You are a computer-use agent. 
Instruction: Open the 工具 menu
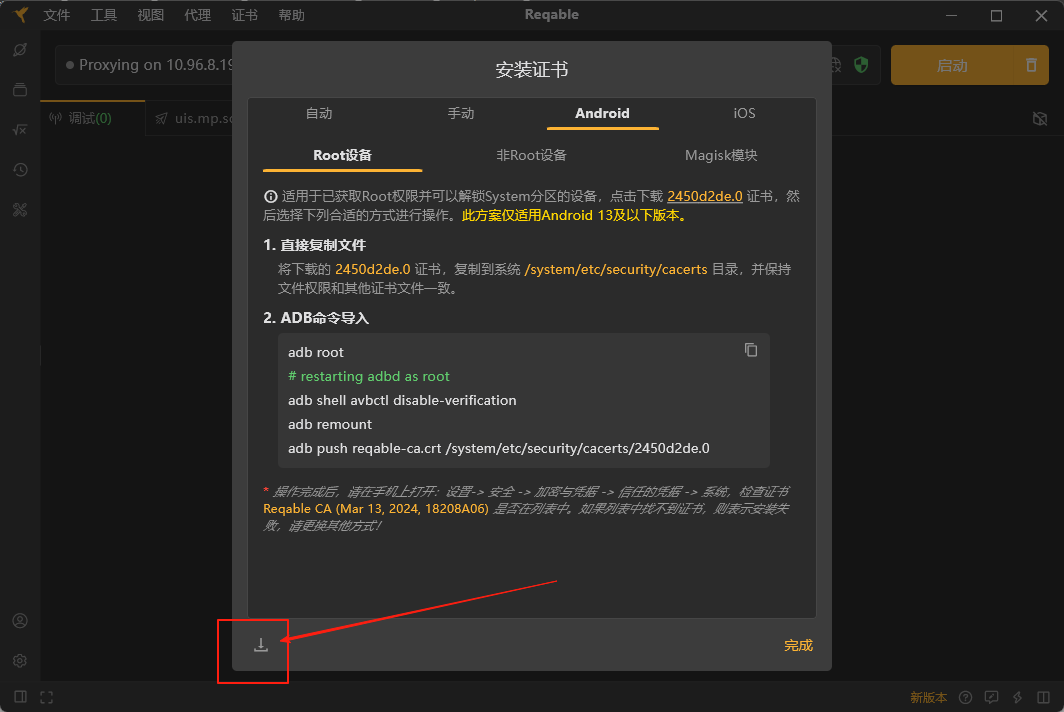click(104, 15)
